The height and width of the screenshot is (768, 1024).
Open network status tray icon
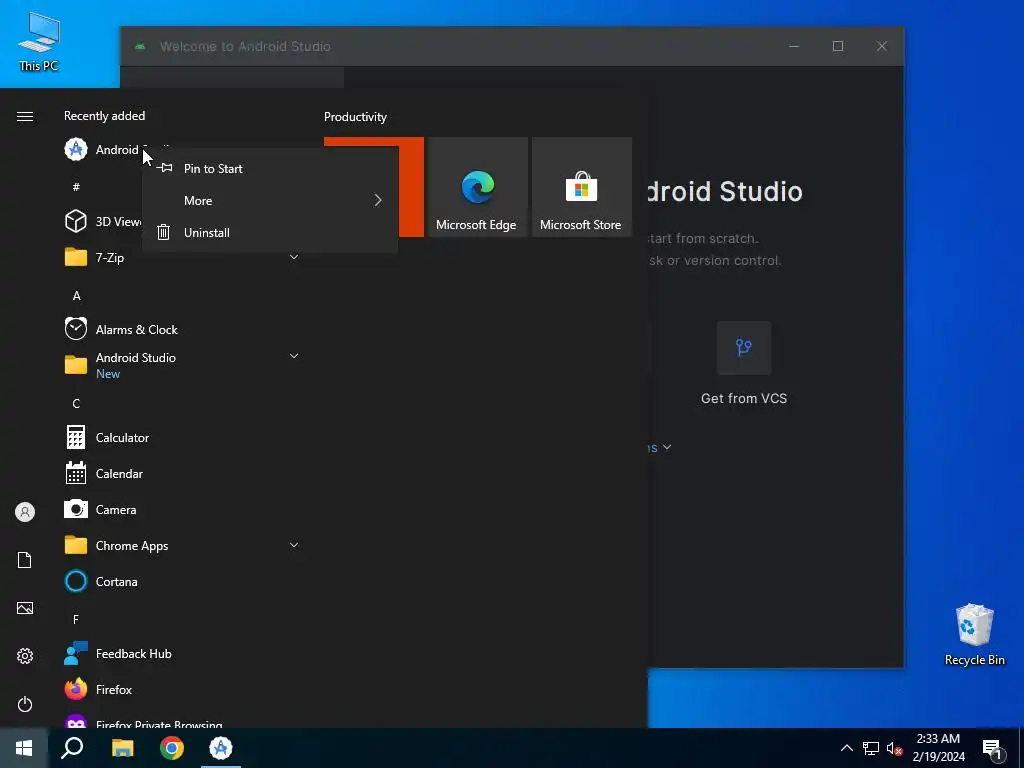(871, 748)
